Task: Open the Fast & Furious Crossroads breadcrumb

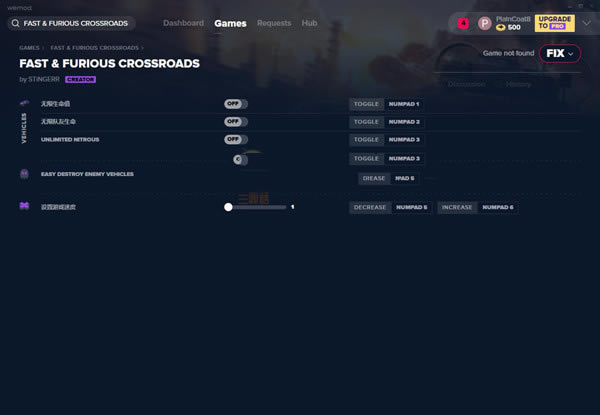Action: coord(94,47)
